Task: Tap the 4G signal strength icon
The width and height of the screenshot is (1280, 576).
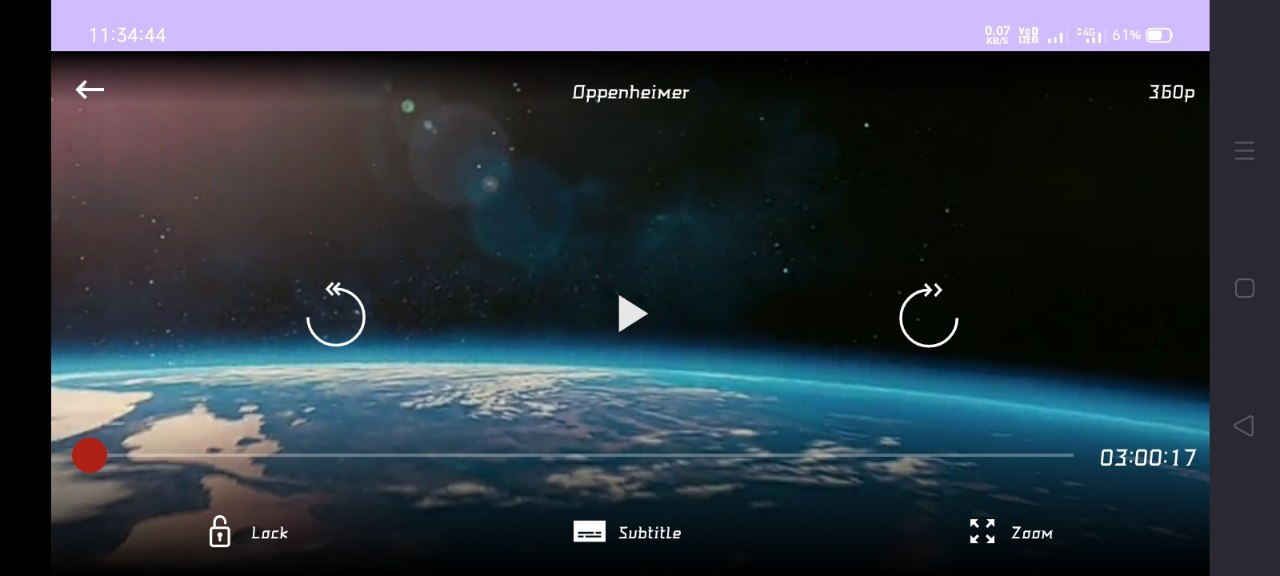Action: [x=1090, y=35]
